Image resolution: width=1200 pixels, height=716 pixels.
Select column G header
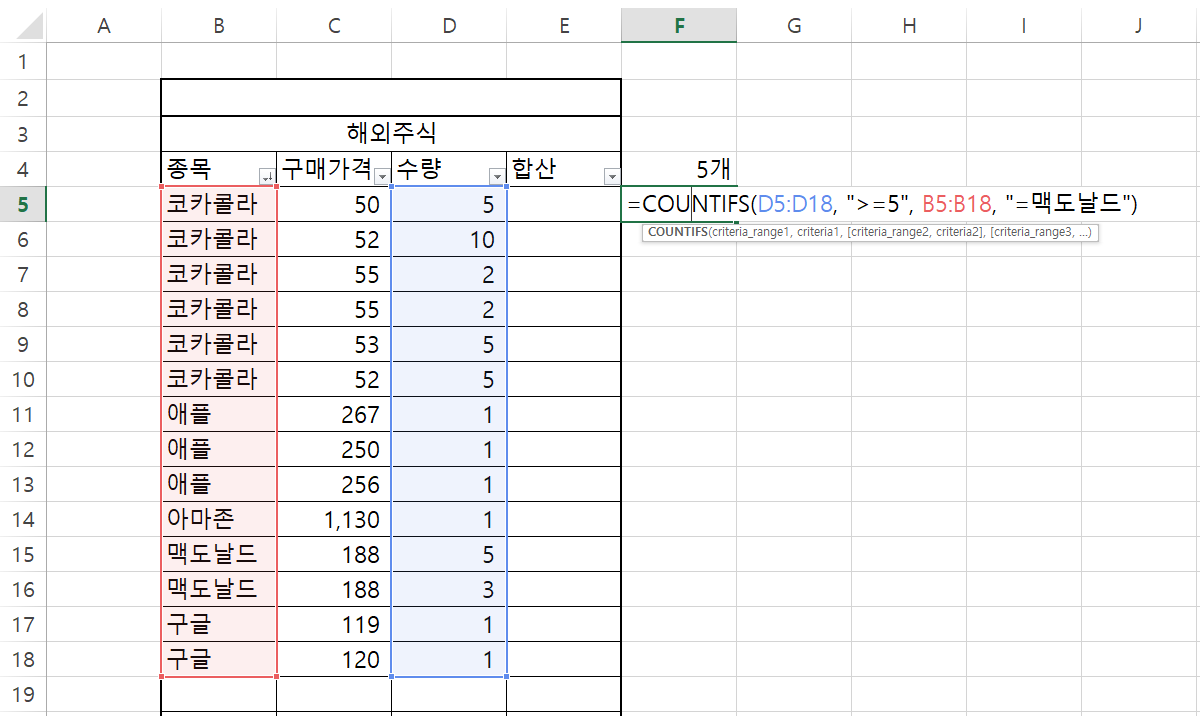[793, 27]
